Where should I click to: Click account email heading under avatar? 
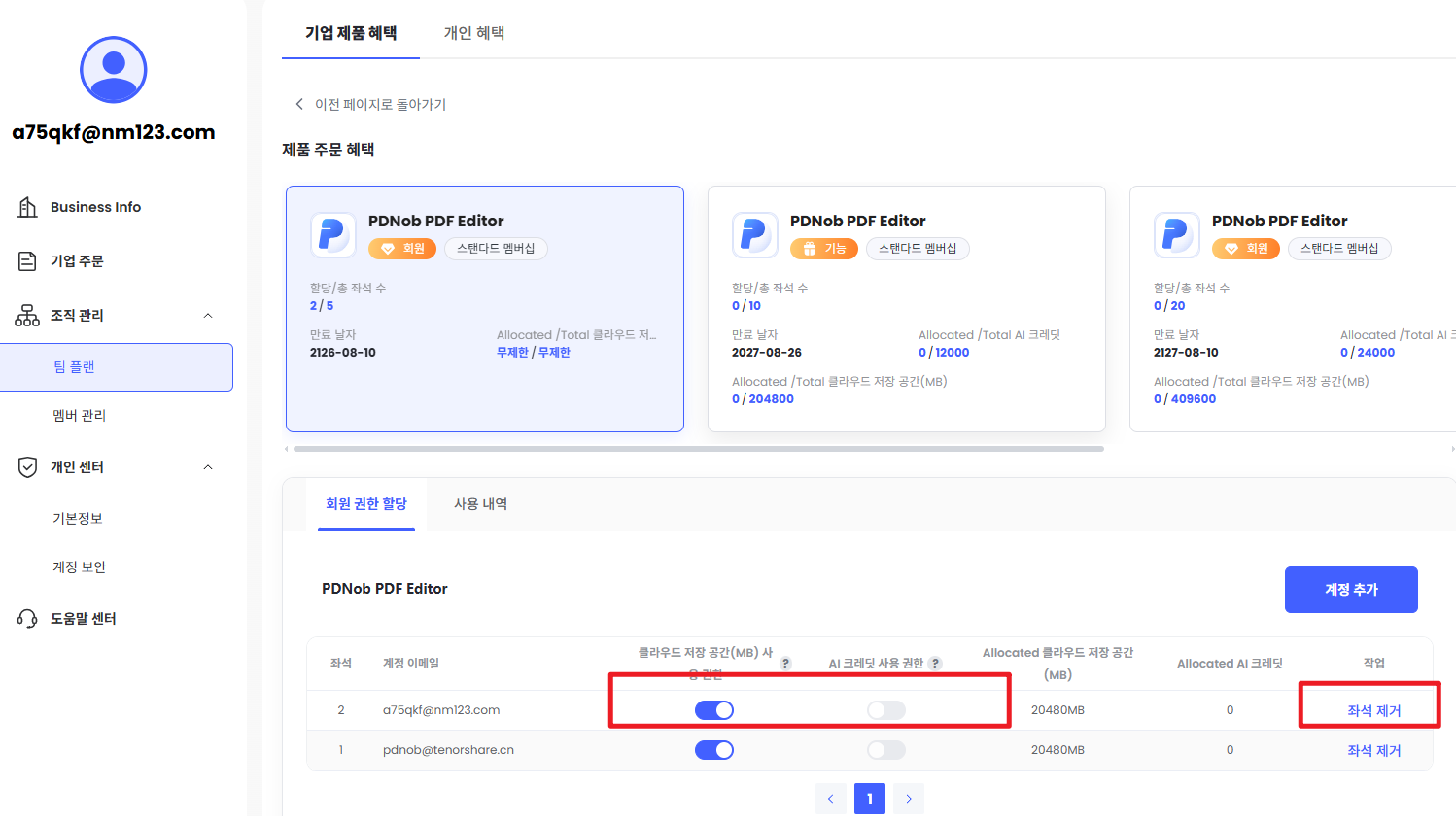(x=114, y=132)
